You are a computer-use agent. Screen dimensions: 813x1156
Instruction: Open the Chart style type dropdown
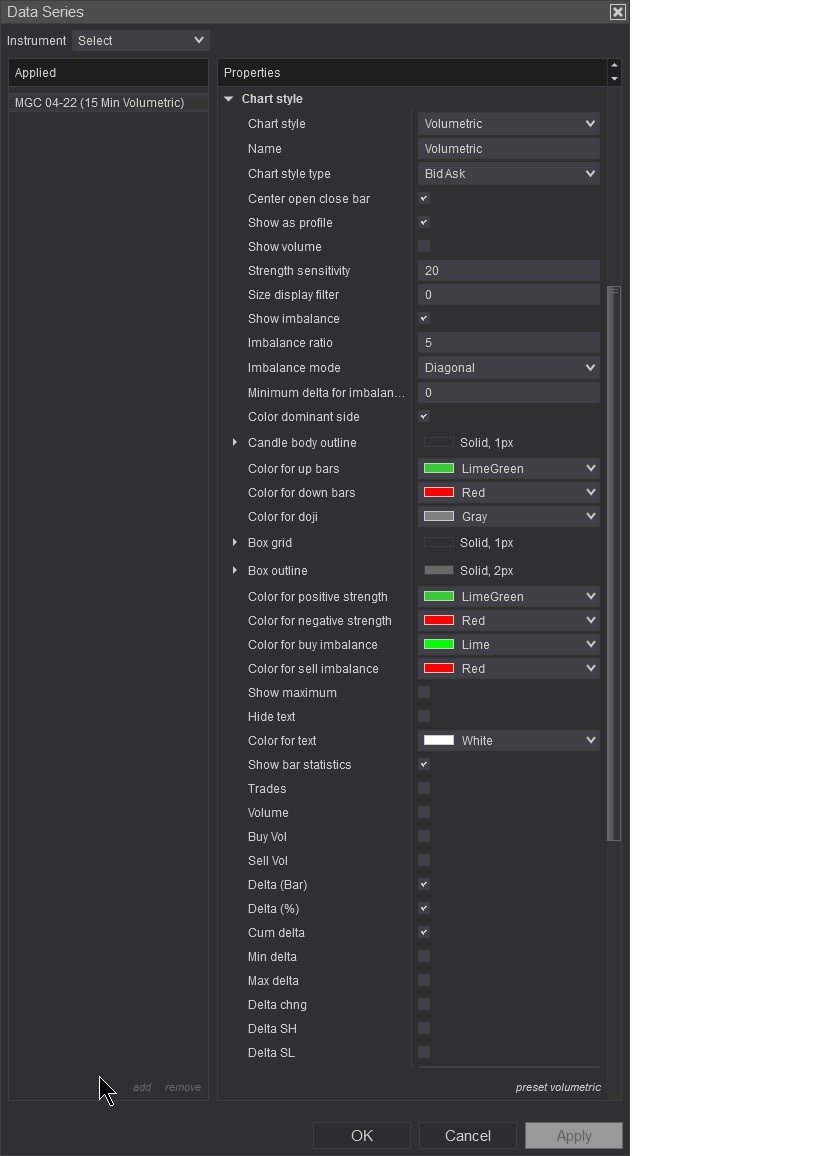coord(509,173)
